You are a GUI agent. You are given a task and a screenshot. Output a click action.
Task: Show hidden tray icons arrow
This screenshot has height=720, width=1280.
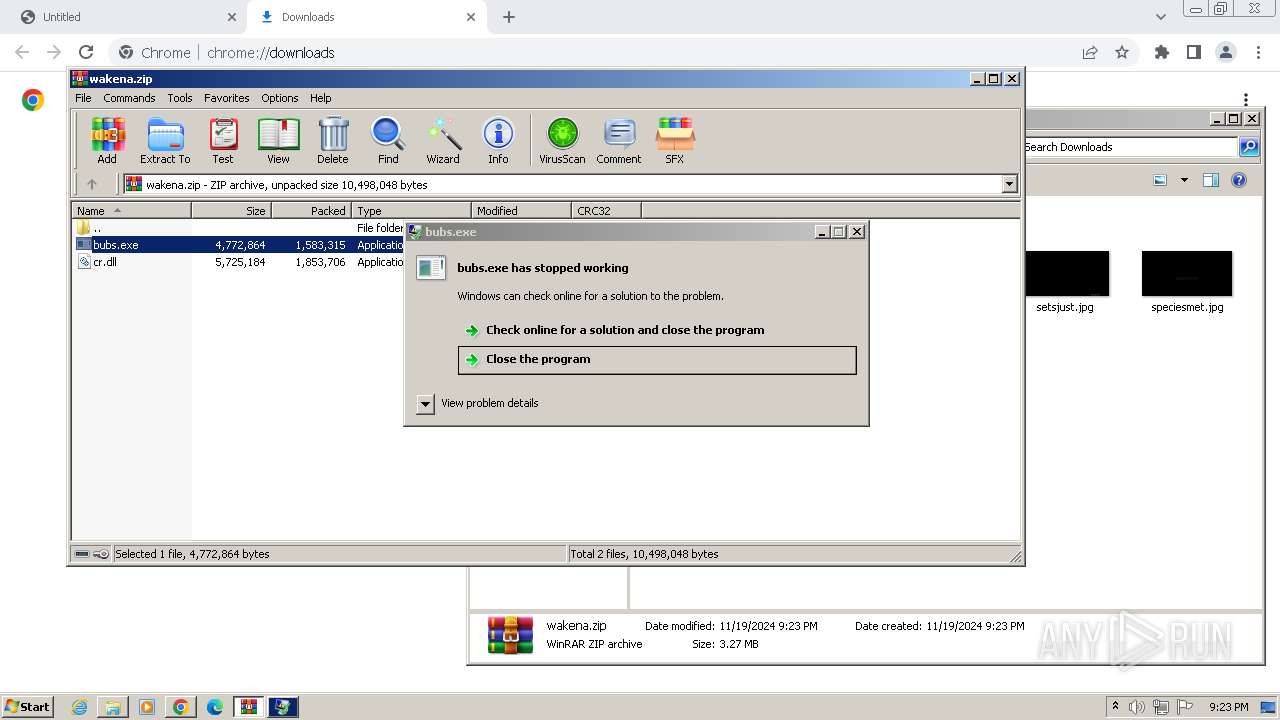click(x=1116, y=707)
